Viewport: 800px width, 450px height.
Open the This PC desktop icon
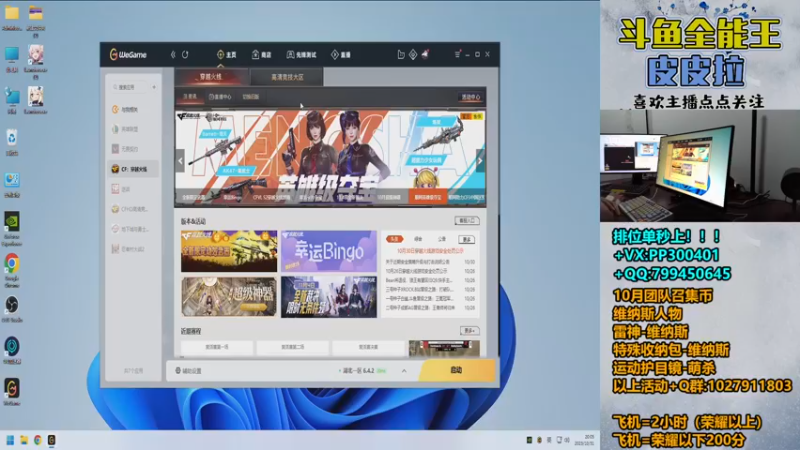pos(12,59)
